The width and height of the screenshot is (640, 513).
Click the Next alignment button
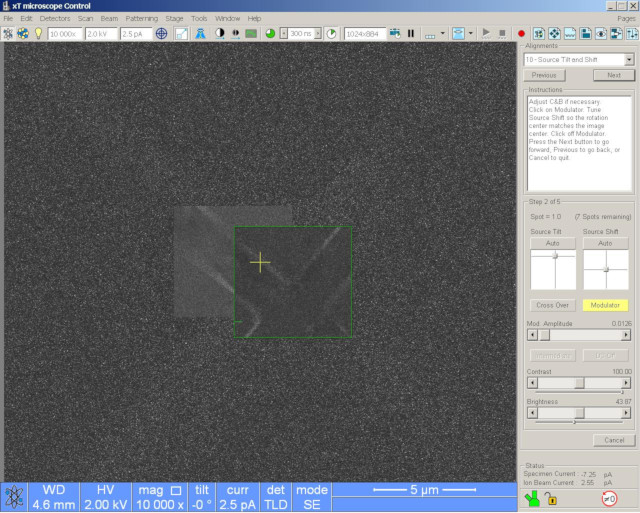pyautogui.click(x=613, y=75)
